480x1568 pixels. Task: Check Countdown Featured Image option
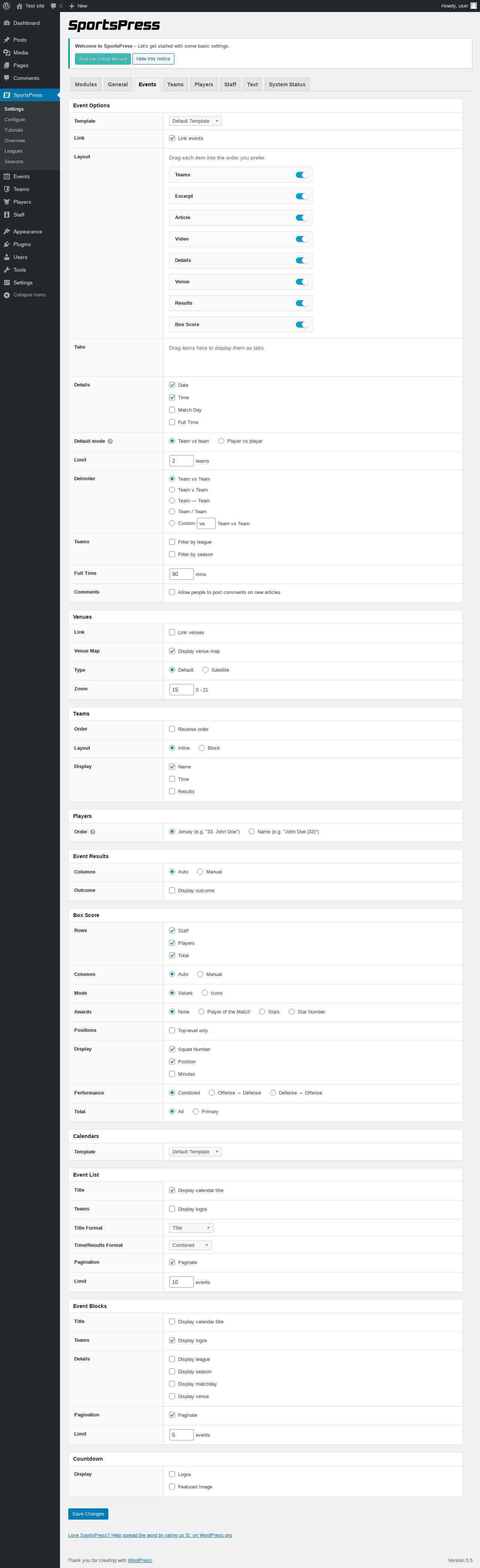[172, 1487]
